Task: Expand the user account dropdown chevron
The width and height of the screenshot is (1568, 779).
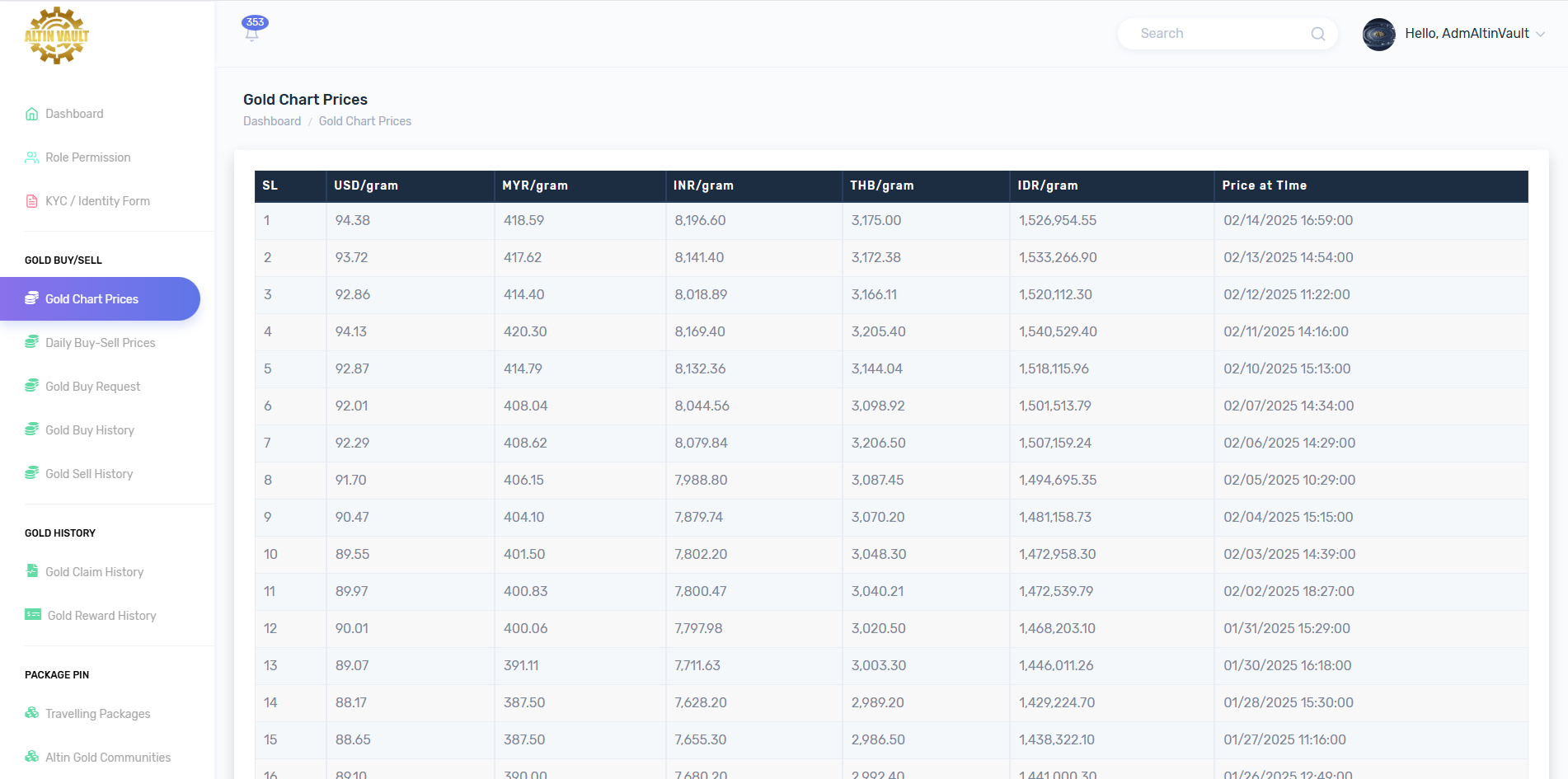Action: (1540, 34)
